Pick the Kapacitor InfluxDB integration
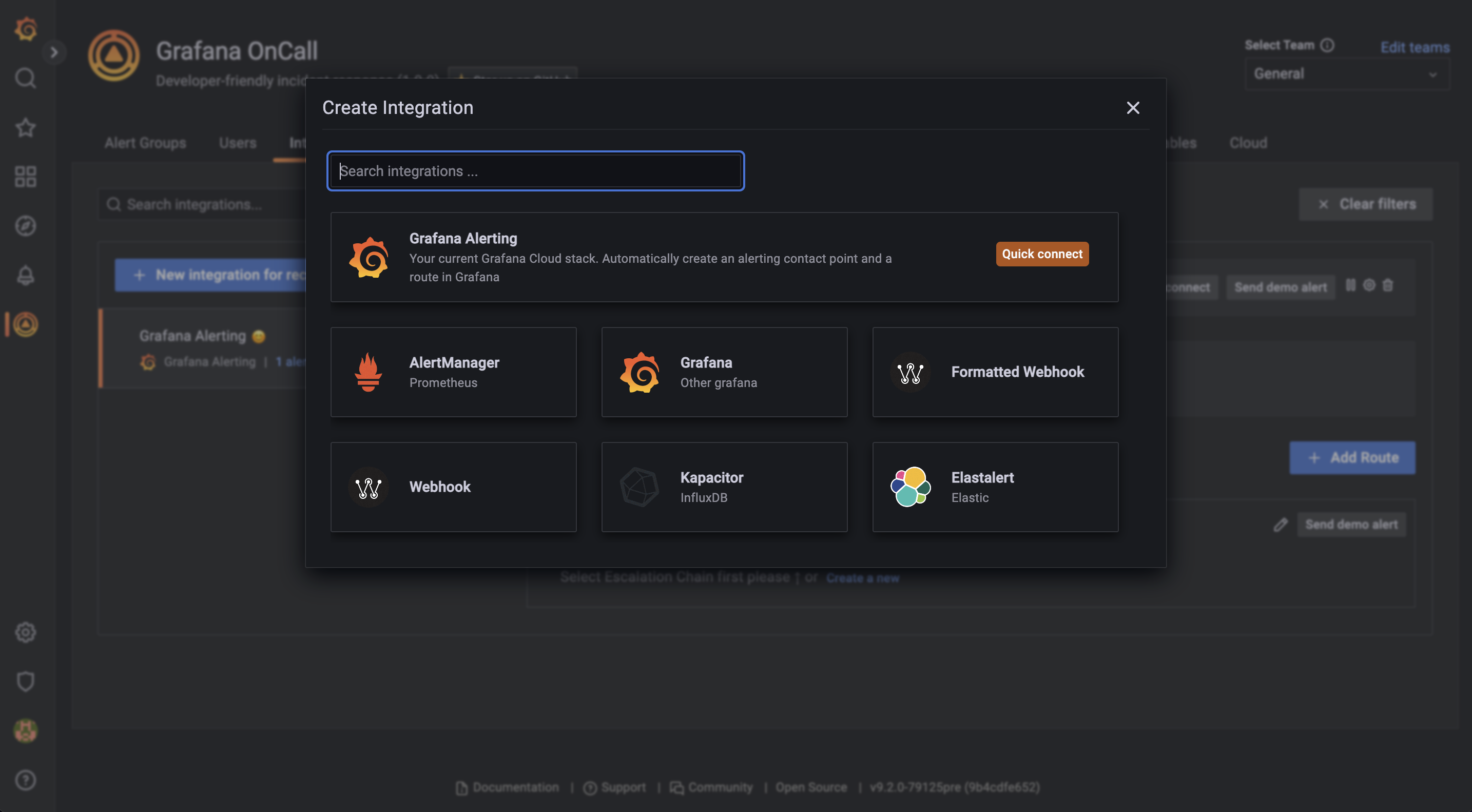The image size is (1472, 812). tap(724, 486)
